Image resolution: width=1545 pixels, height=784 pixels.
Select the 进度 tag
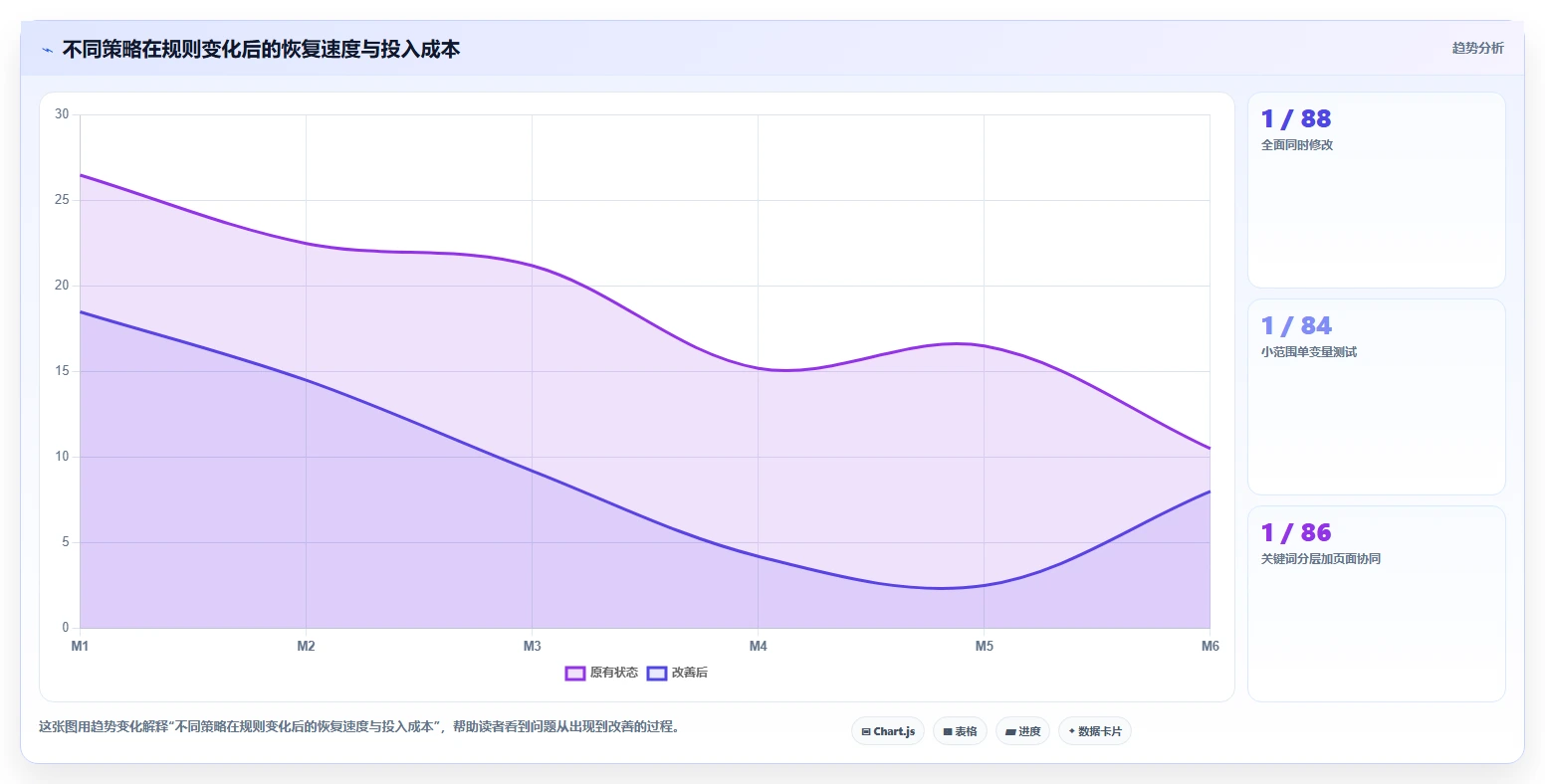pos(1022,731)
